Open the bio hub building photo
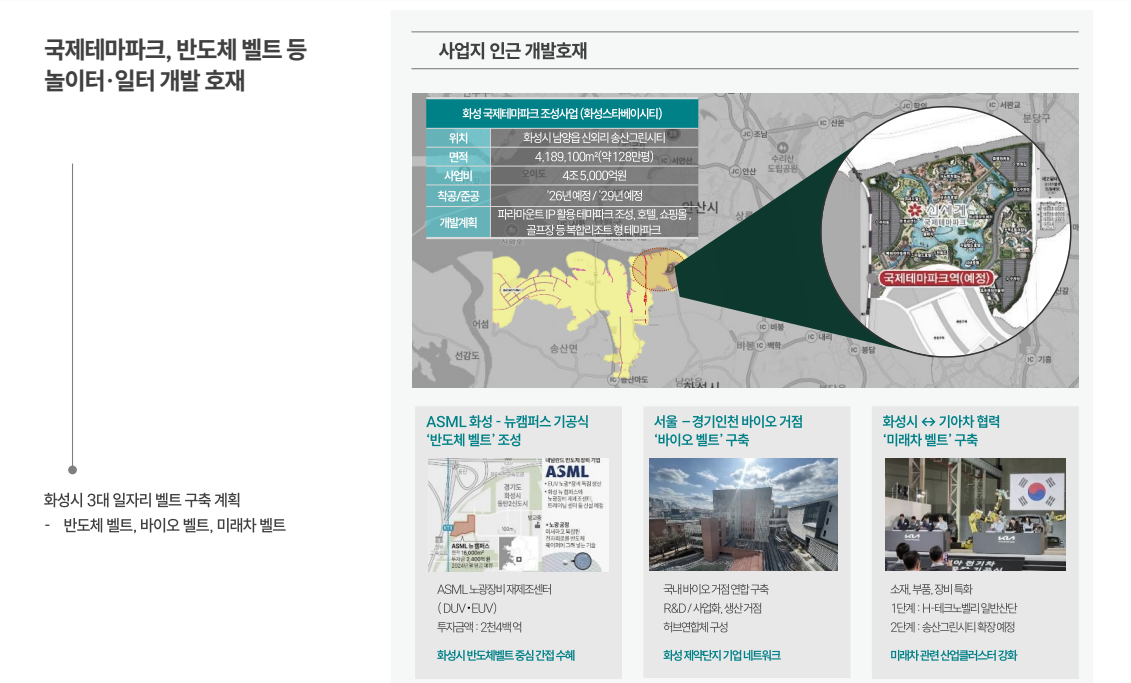1131x683 pixels. click(x=743, y=514)
